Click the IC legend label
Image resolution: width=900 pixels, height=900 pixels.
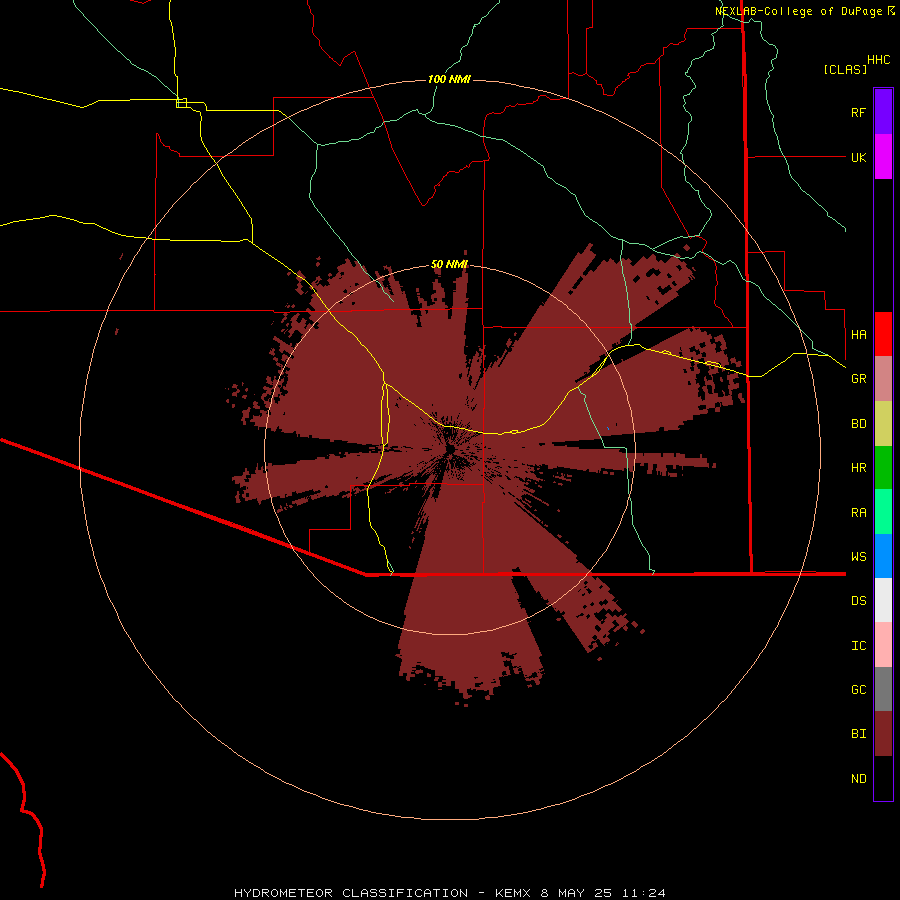point(858,645)
